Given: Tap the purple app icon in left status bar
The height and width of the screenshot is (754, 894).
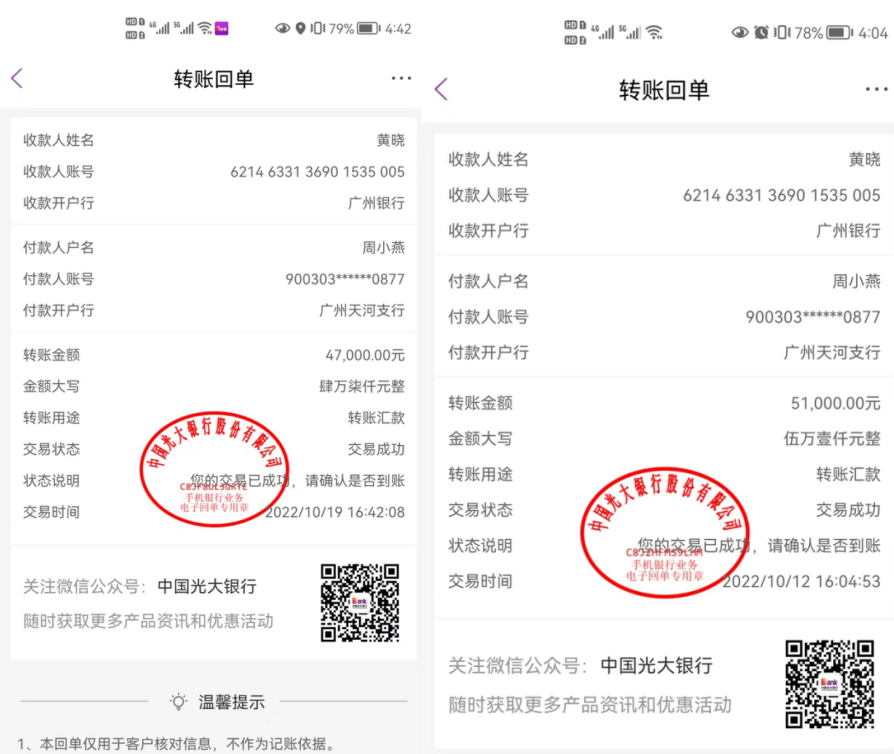Looking at the screenshot, I should pyautogui.click(x=222, y=29).
